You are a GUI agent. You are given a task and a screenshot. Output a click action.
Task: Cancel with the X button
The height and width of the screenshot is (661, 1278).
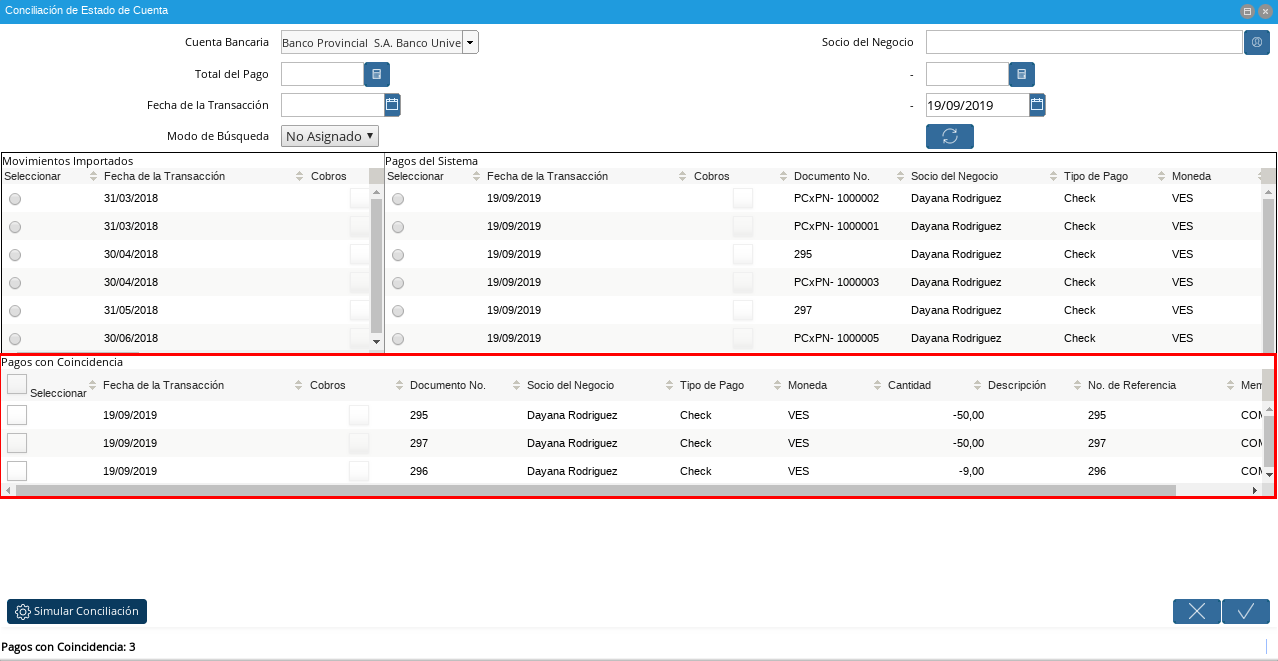pyautogui.click(x=1196, y=612)
